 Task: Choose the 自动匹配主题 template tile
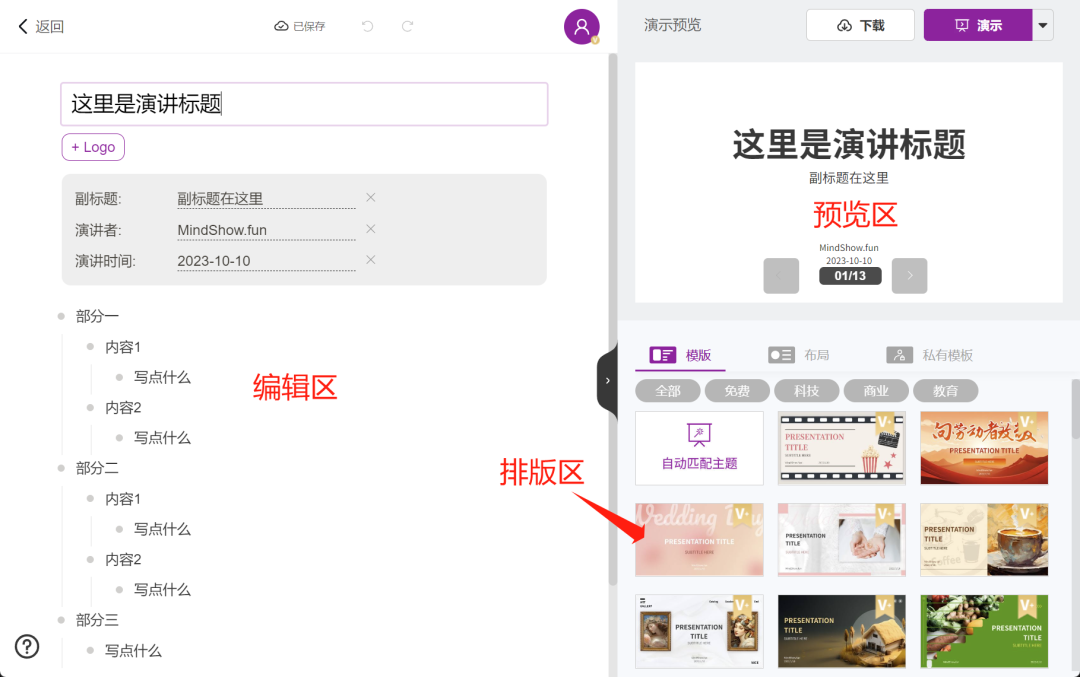pyautogui.click(x=699, y=448)
